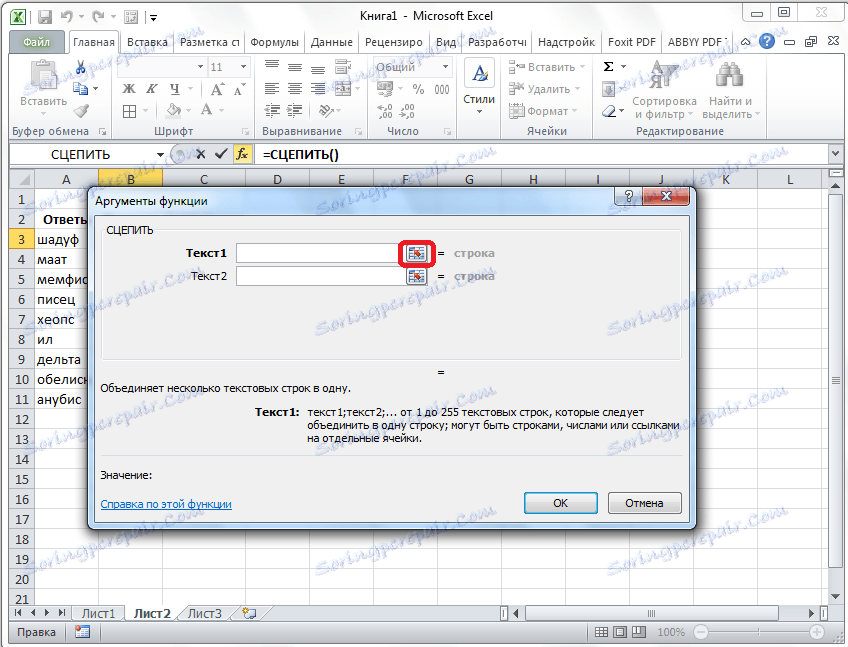
Task: Open the font name dropdown
Action: pos(200,67)
